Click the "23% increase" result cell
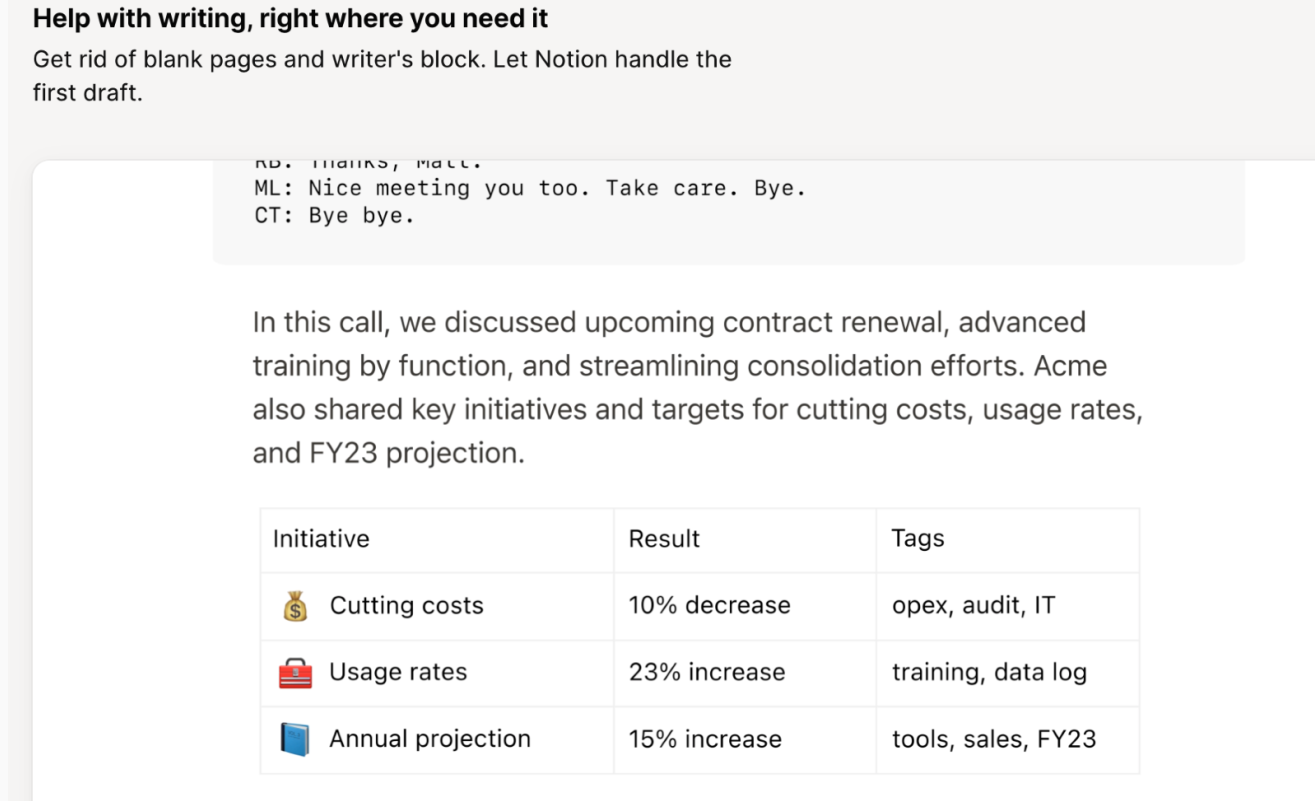Screen dimensions: 1315x801 [x=745, y=673]
